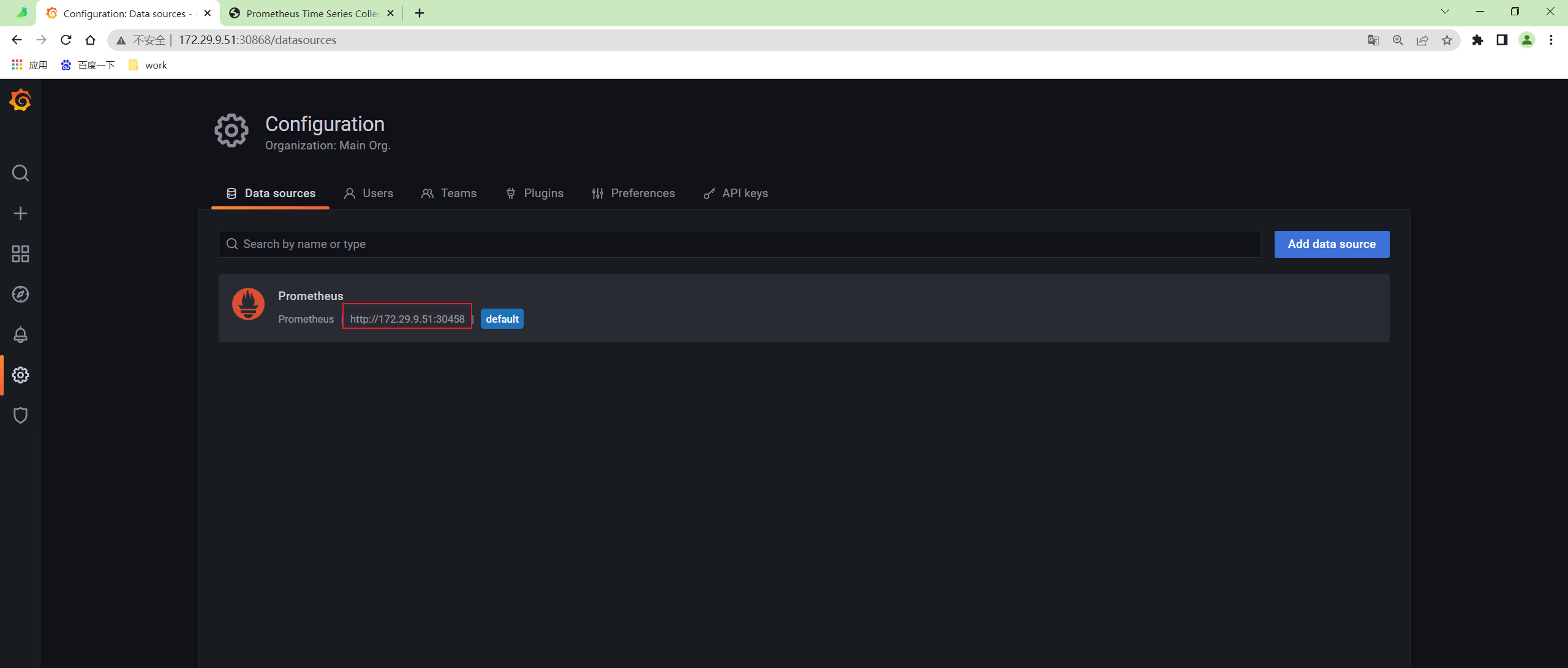Click the Grafana logo home icon
The height and width of the screenshot is (668, 1568).
coord(20,100)
